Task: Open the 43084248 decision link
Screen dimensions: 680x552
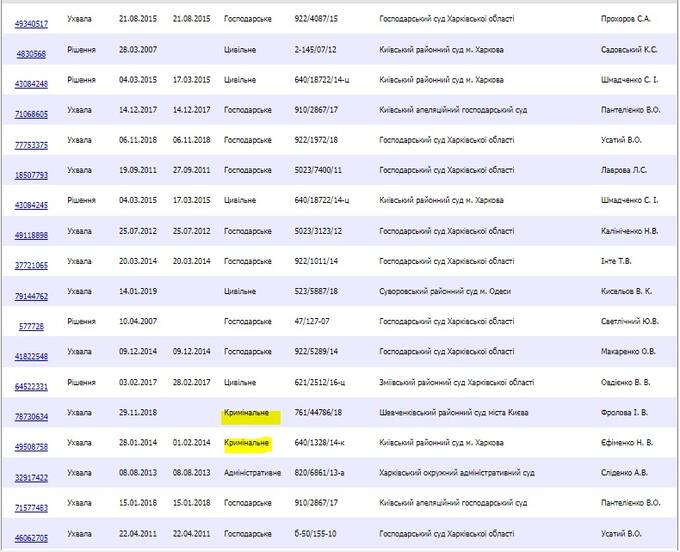Action: coord(31,84)
